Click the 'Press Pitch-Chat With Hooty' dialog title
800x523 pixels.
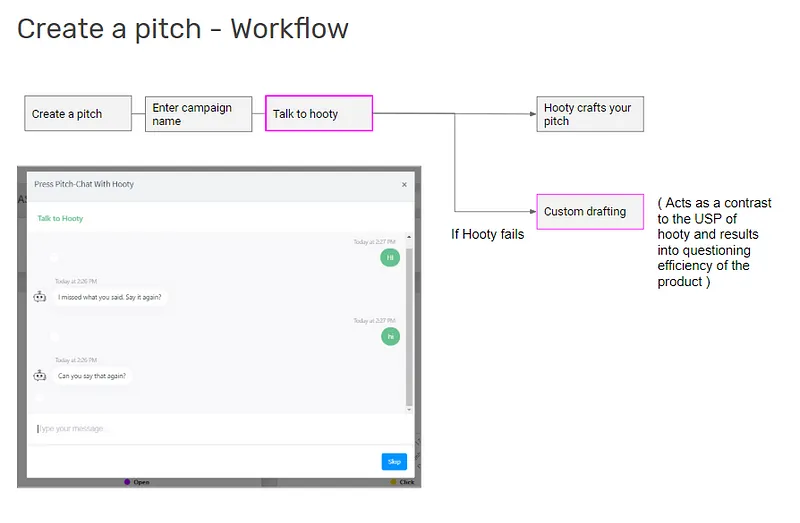click(x=84, y=184)
